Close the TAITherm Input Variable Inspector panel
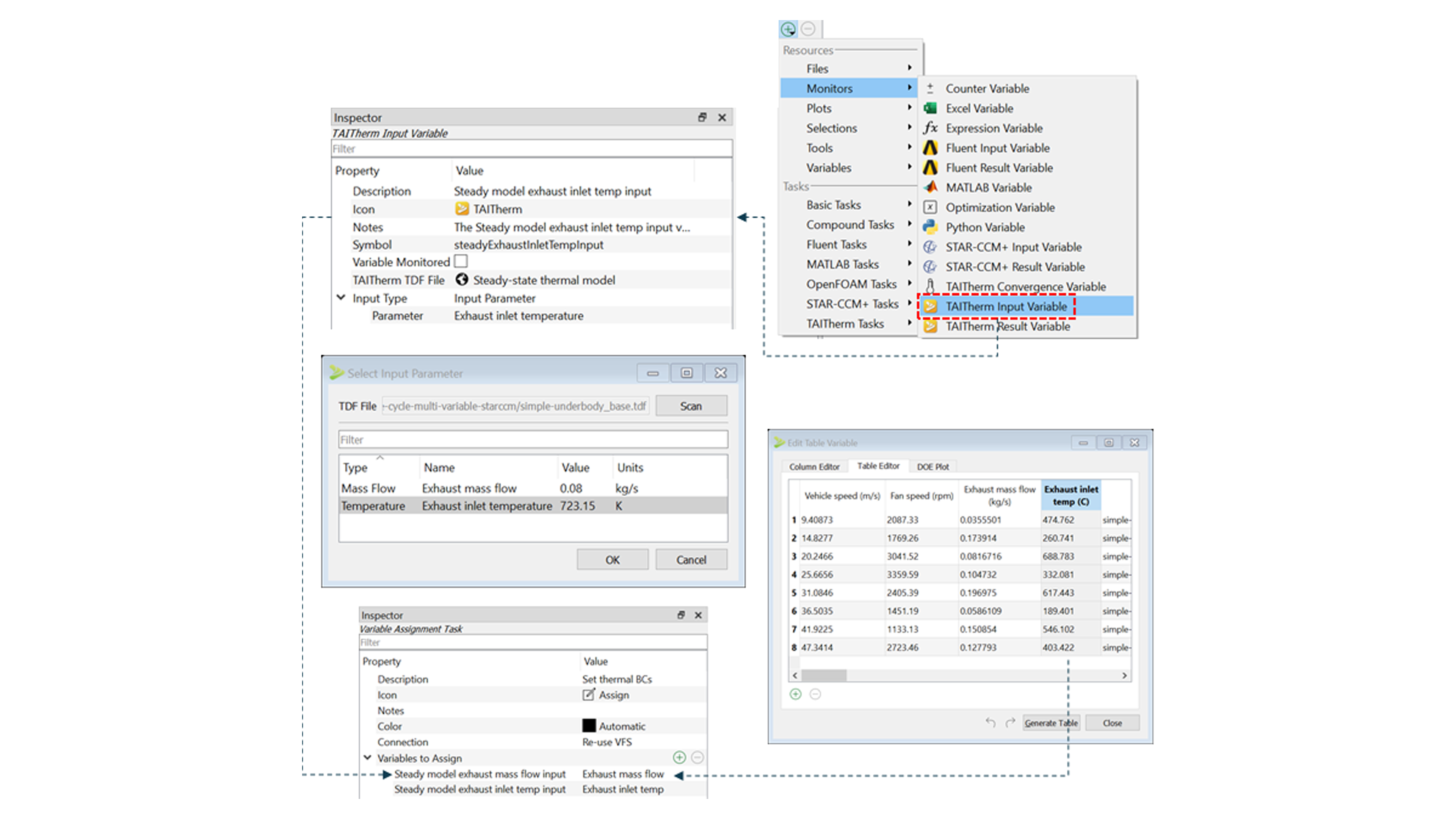1456x819 pixels. (x=722, y=117)
